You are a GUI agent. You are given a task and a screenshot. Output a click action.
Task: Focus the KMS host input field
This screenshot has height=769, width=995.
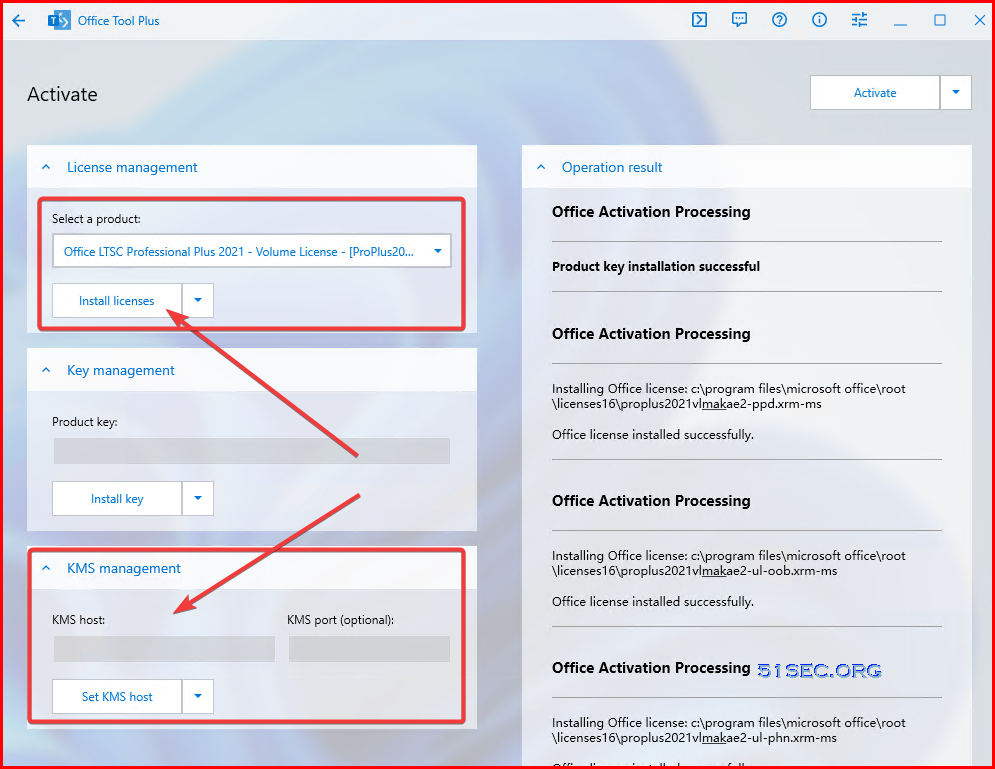coord(164,648)
